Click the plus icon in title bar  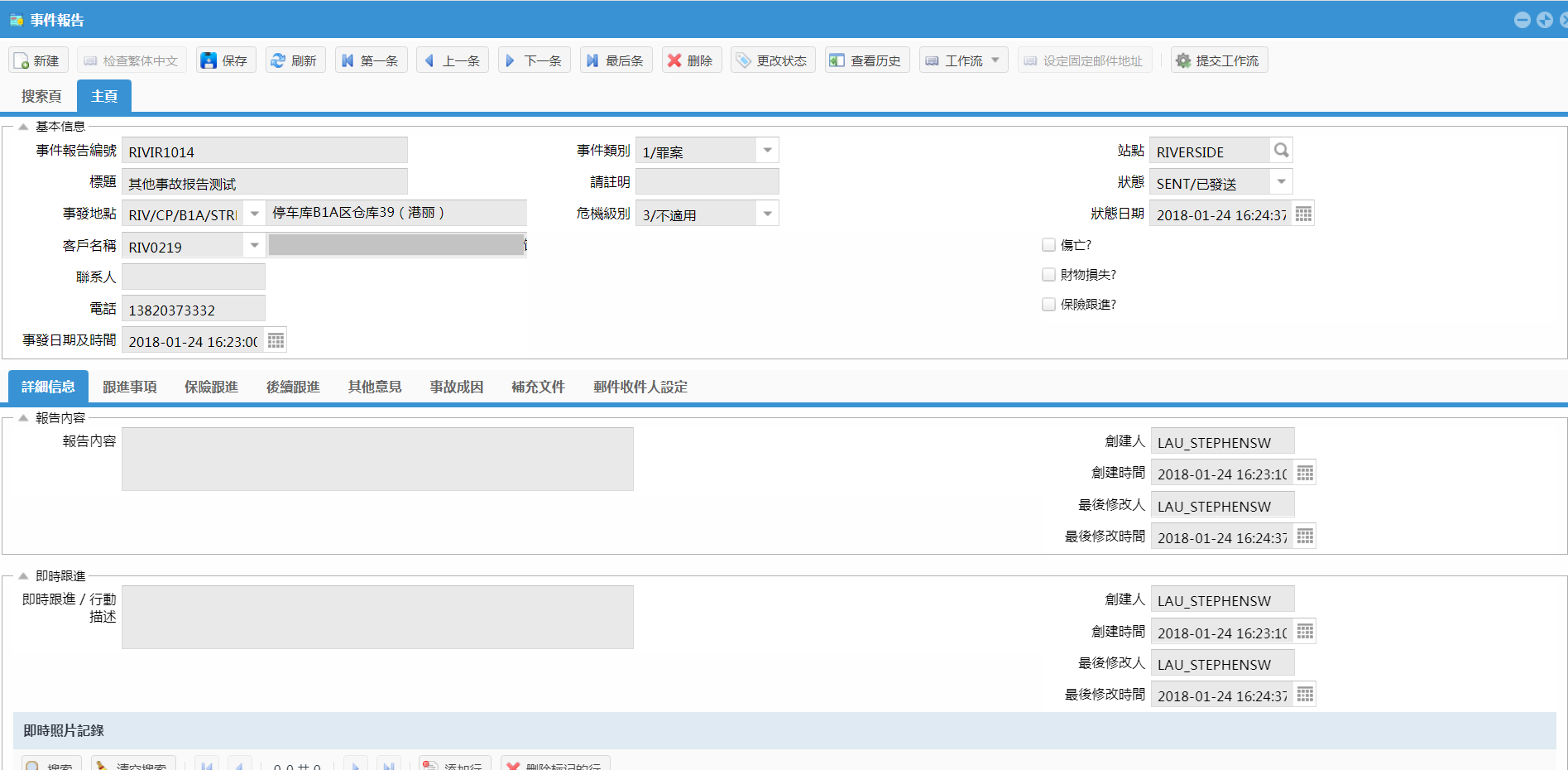coord(1544,20)
